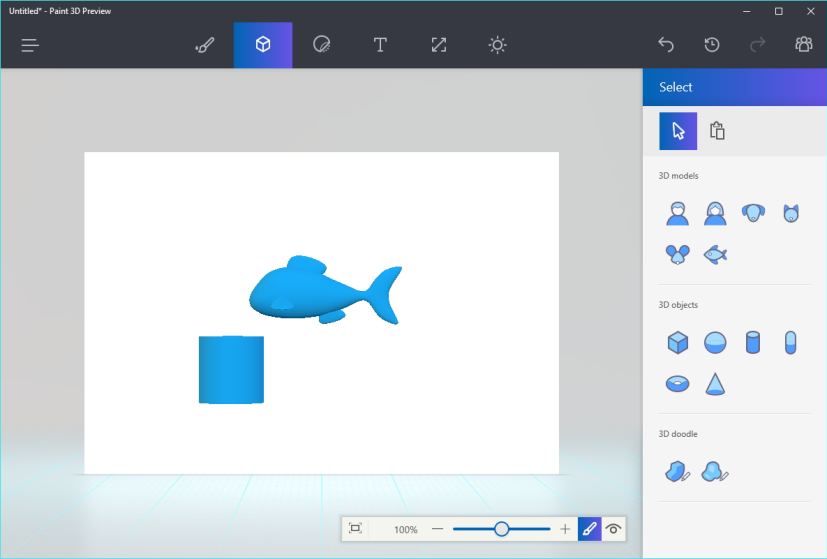Select the Text tool tab
827x559 pixels.
pyautogui.click(x=380, y=45)
